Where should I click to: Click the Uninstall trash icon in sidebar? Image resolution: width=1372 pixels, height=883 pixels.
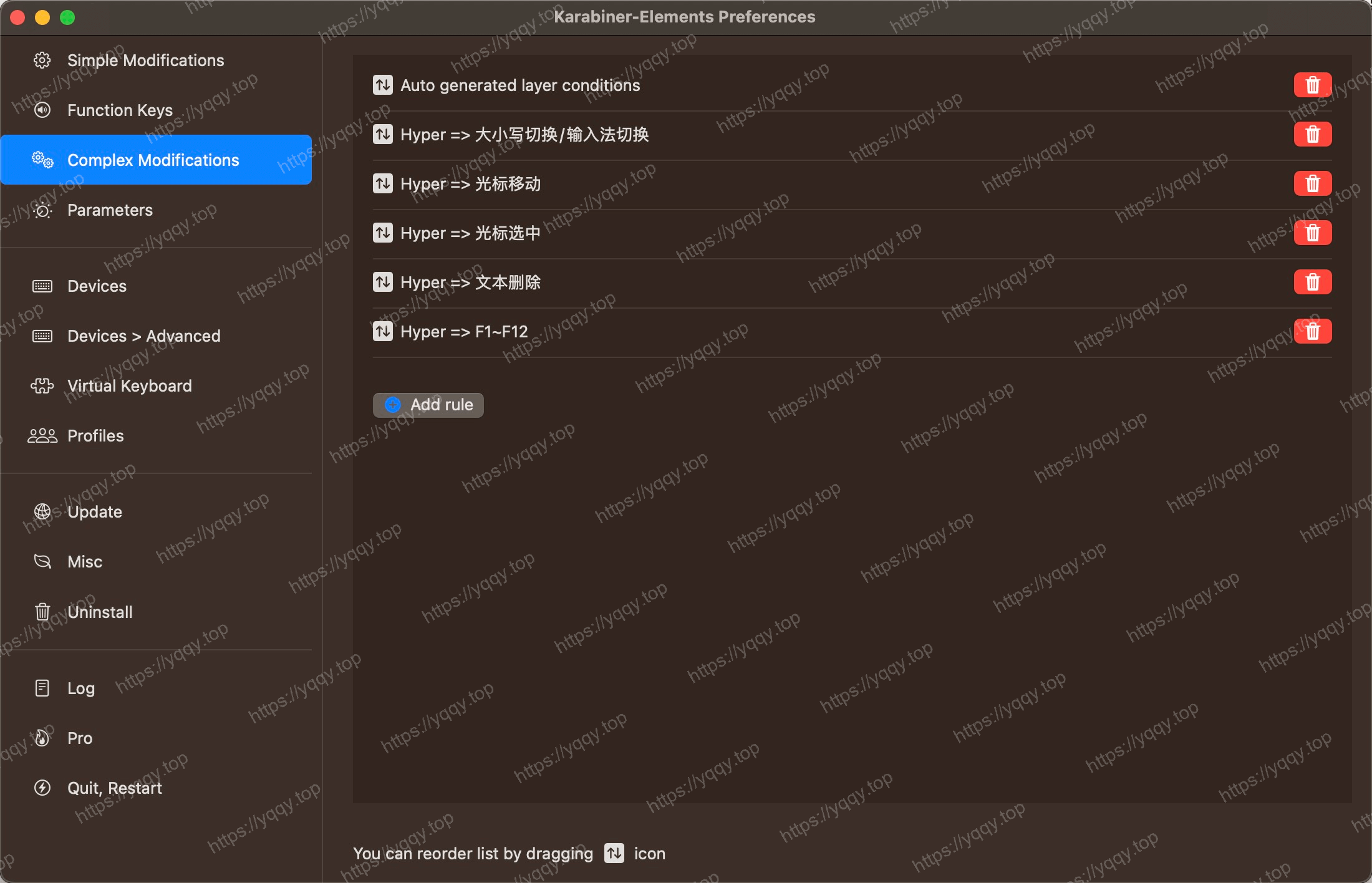tap(42, 612)
